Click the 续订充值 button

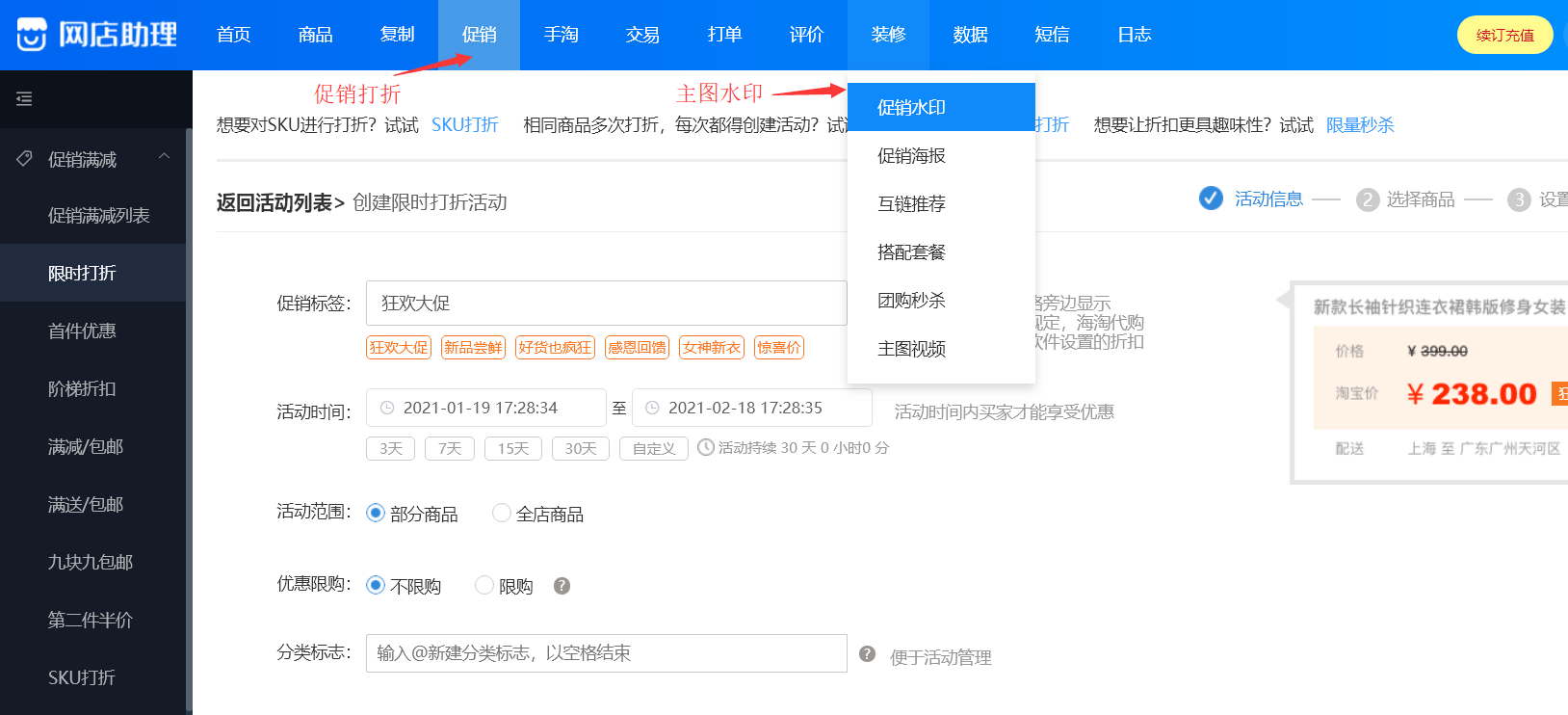point(1504,35)
